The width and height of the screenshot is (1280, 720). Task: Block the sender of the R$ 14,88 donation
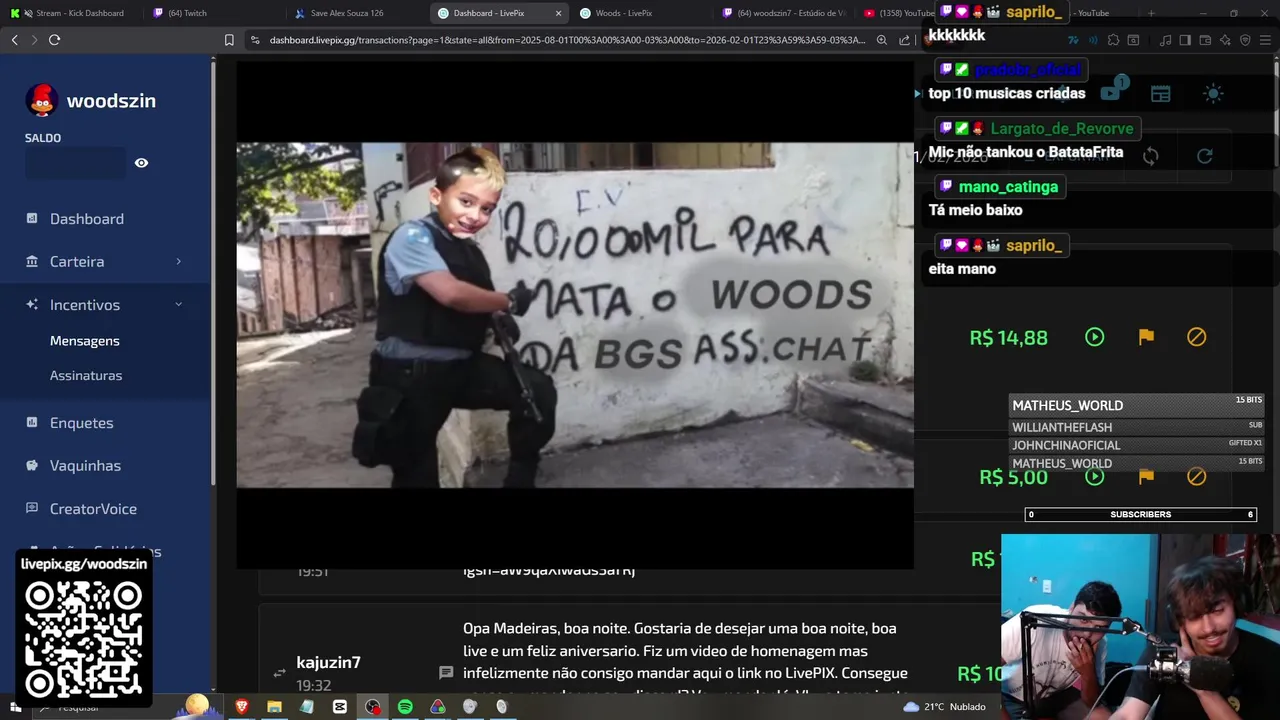pyautogui.click(x=1197, y=337)
